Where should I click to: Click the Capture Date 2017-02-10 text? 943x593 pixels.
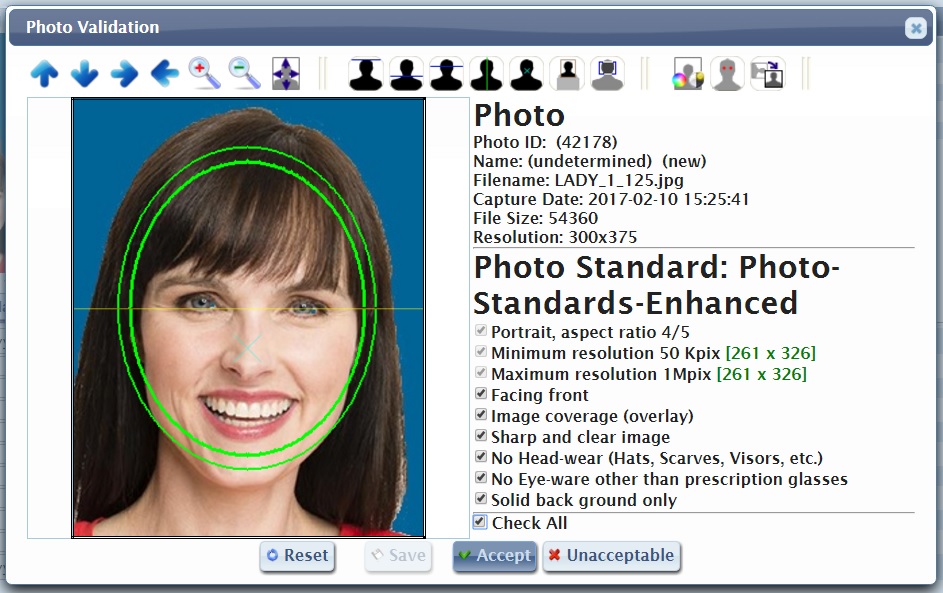[x=611, y=200]
